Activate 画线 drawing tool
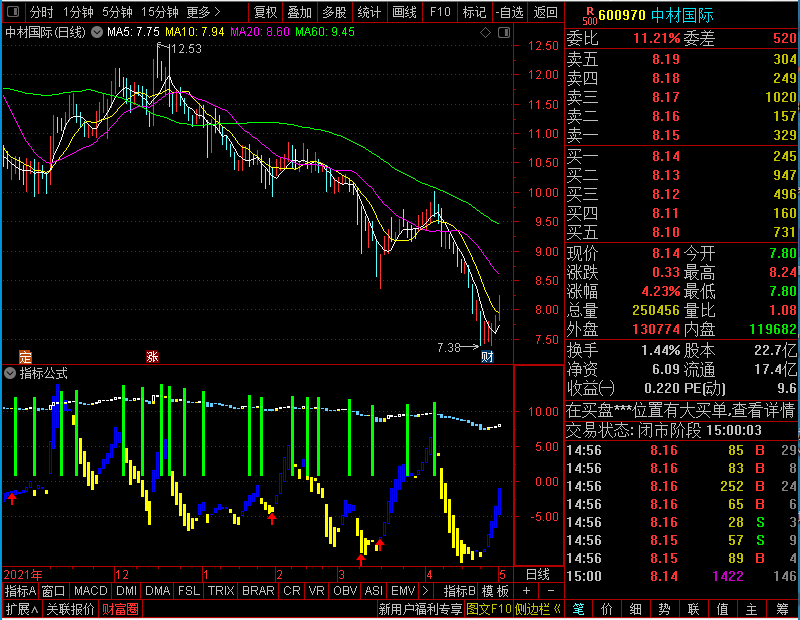 click(405, 12)
